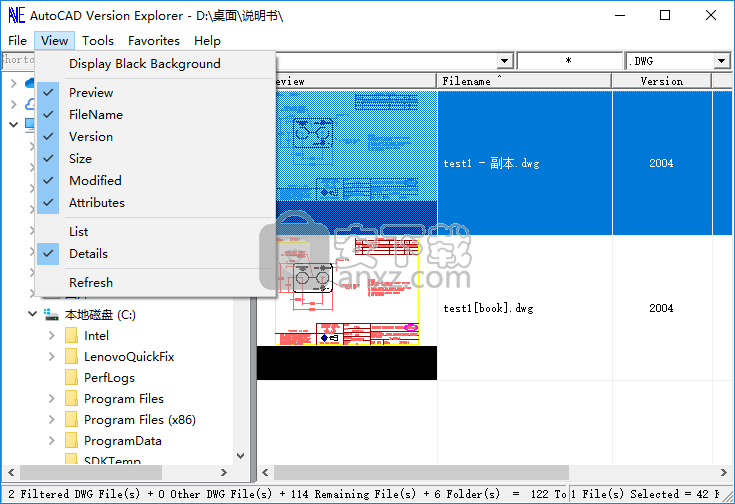This screenshot has width=735, height=504.
Task: Select the test1 - 副本.dwg filename
Action: pyautogui.click(x=491, y=163)
